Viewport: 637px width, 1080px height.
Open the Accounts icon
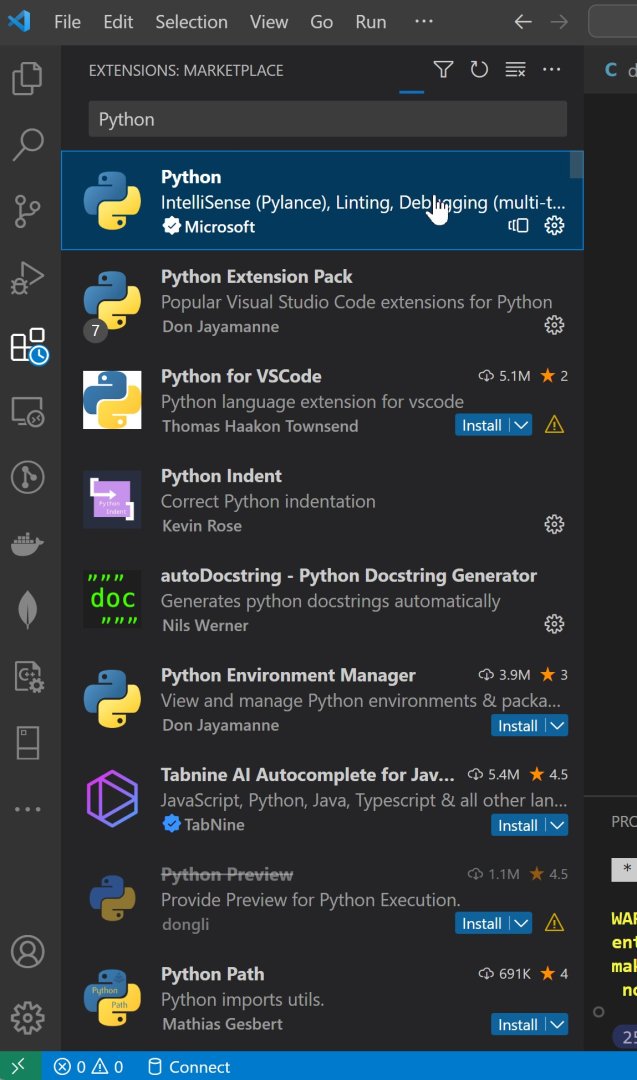[28, 950]
